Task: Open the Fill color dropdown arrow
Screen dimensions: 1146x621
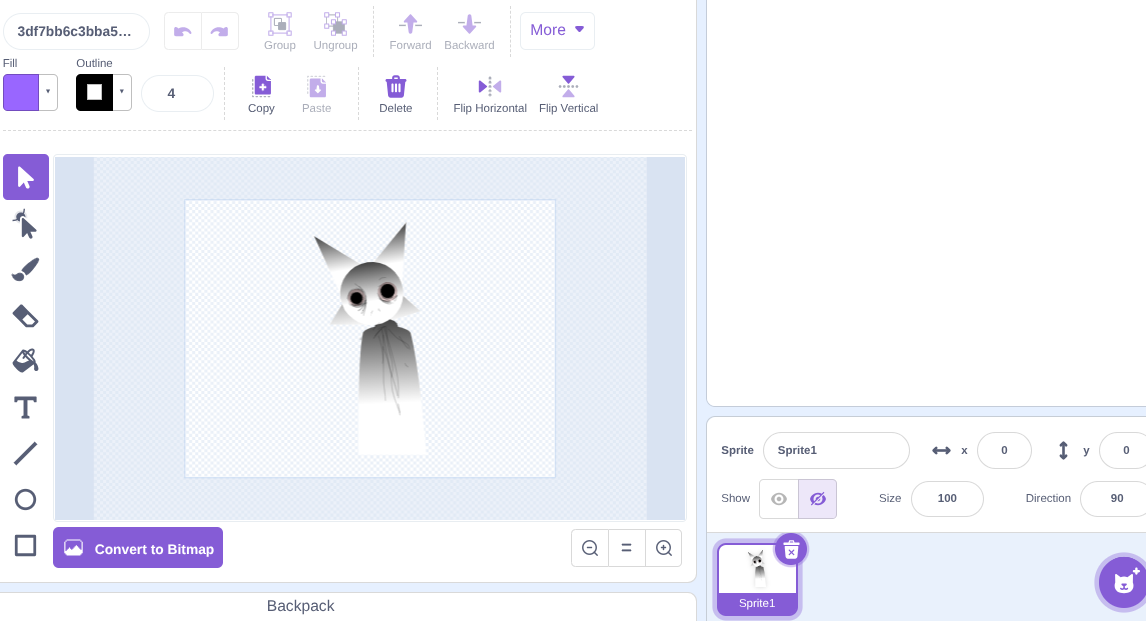Action: (x=48, y=92)
